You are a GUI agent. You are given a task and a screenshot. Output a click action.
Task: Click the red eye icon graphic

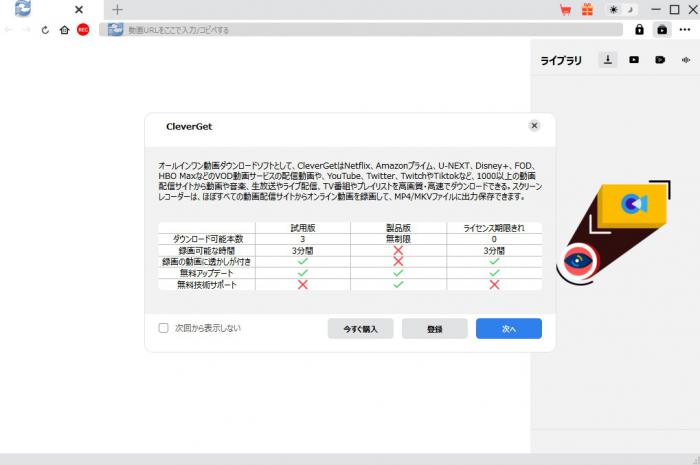tap(578, 262)
